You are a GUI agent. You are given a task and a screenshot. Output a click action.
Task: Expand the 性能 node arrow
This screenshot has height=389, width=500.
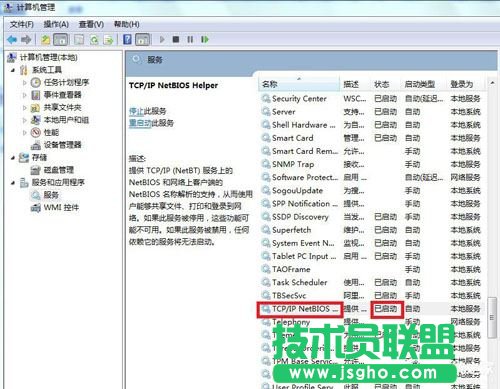coord(25,133)
